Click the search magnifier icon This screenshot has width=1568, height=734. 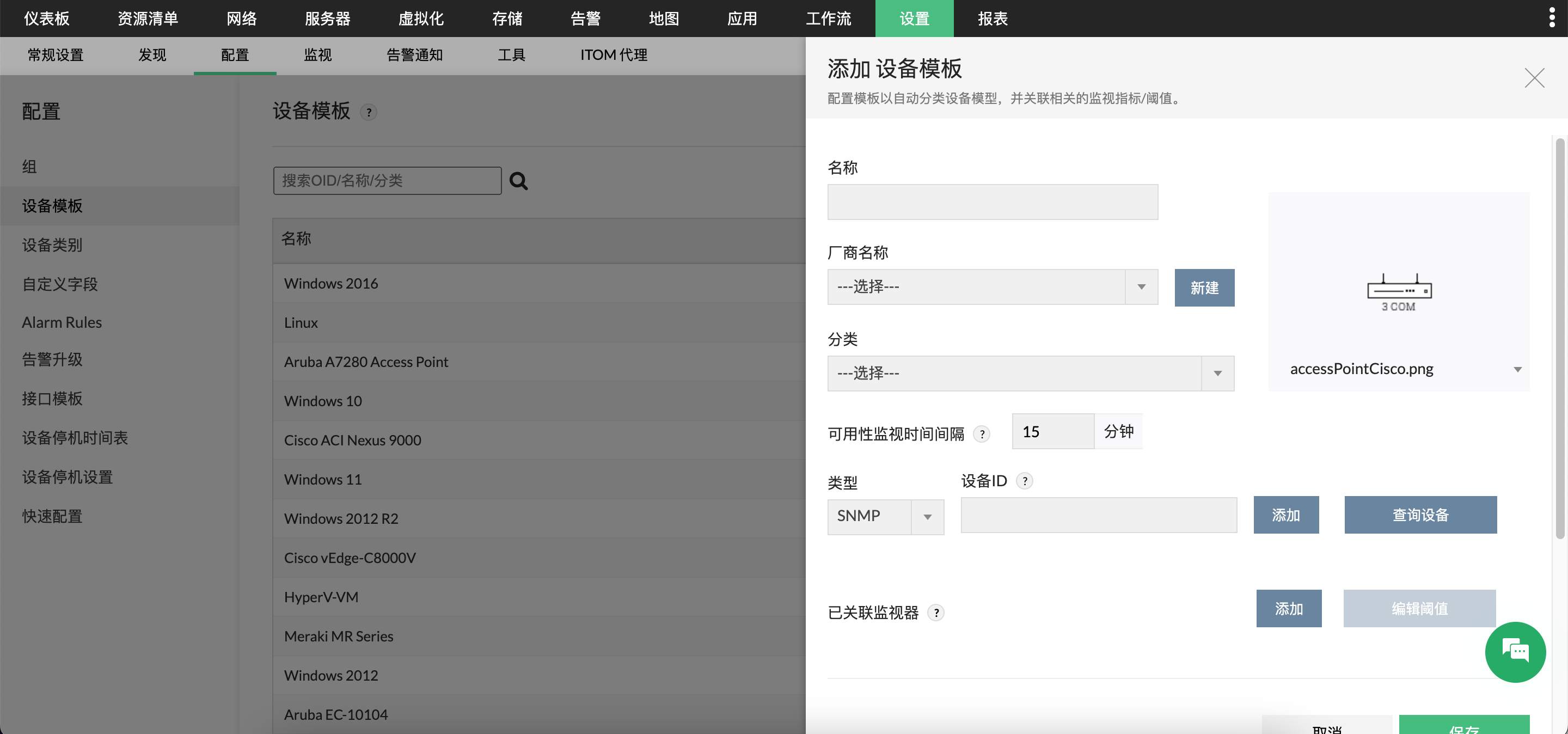[518, 181]
